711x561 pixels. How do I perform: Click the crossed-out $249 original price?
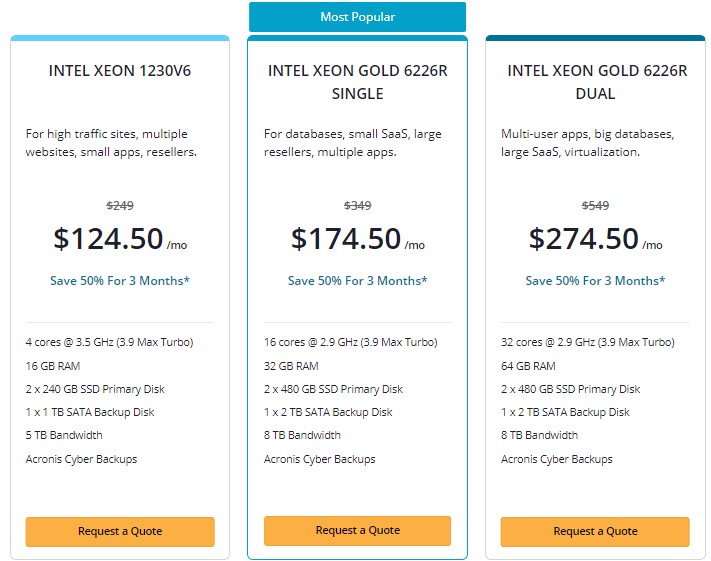pos(120,206)
